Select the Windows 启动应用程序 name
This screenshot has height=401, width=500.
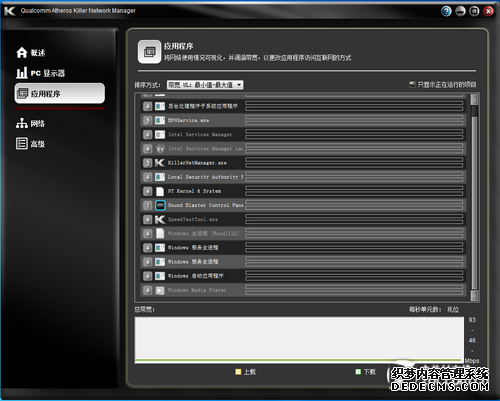pyautogui.click(x=196, y=276)
